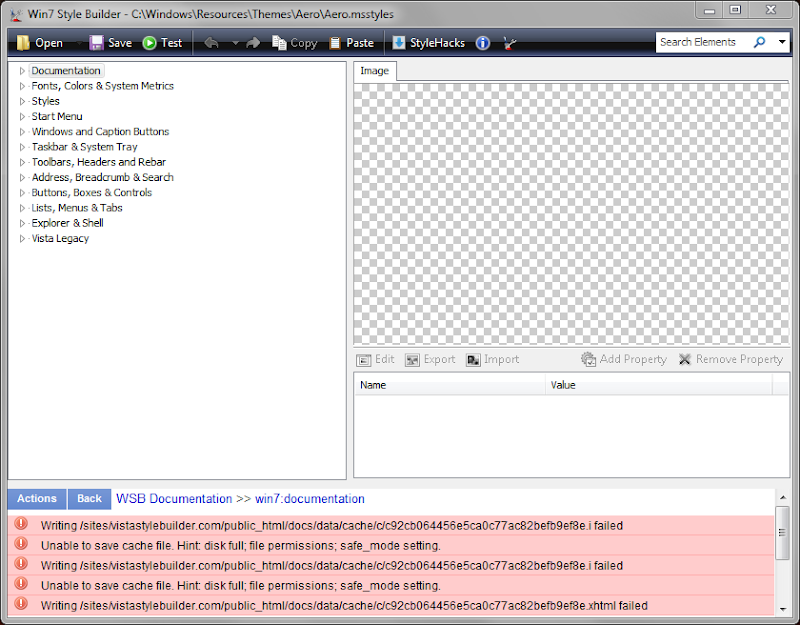Select Documentation in the tree
Screen dimensions: 800x625
(x=66, y=71)
